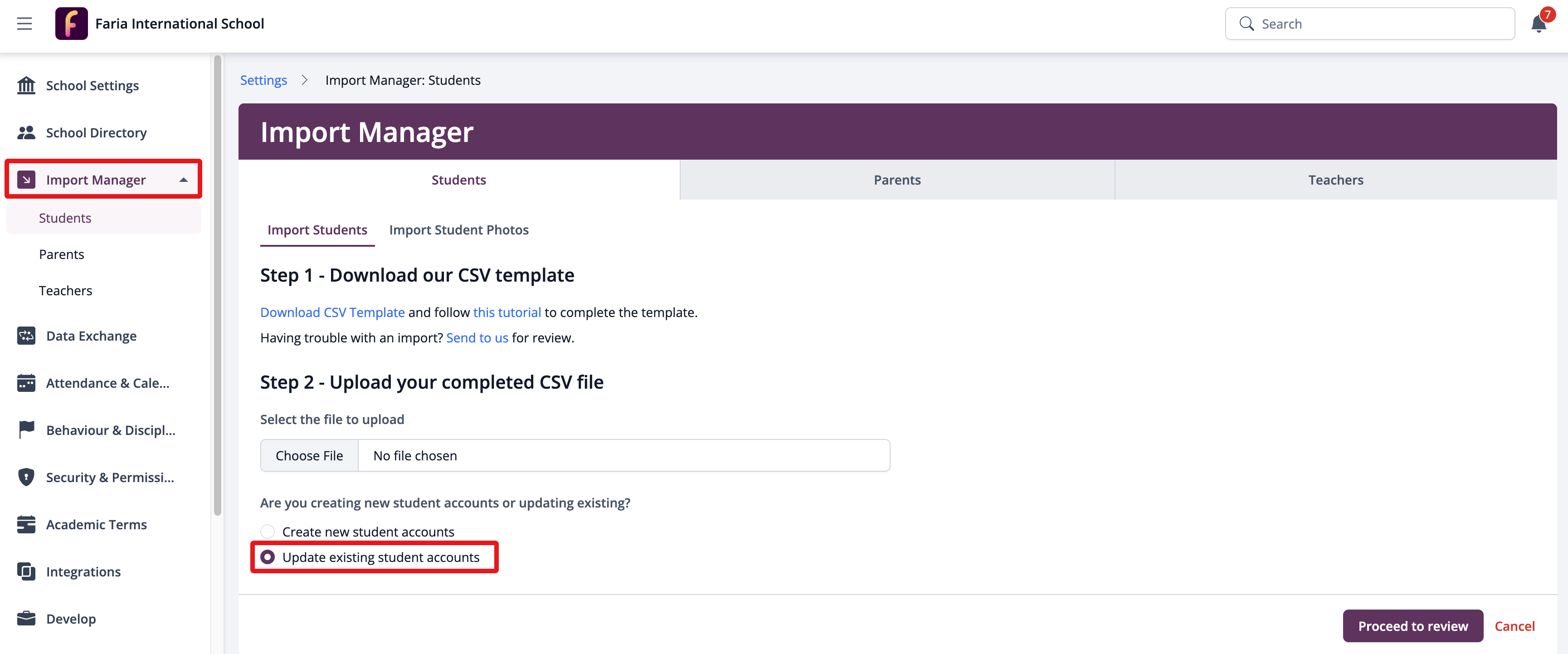The height and width of the screenshot is (654, 1568).
Task: Open Teachers under Import Manager sidebar
Action: click(66, 290)
